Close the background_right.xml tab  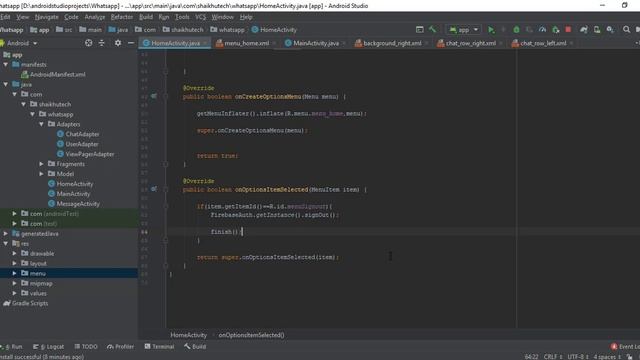[x=427, y=43]
